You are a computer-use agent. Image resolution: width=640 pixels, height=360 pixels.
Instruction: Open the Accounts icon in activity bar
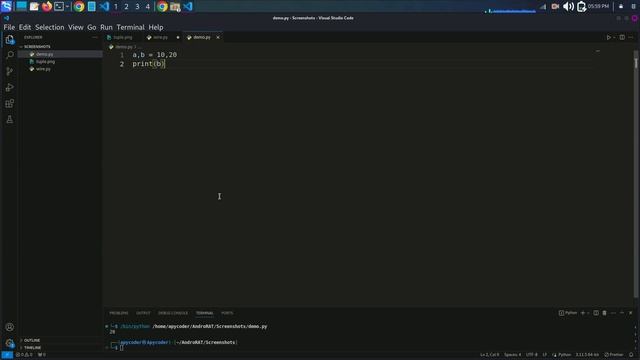pyautogui.click(x=10, y=327)
